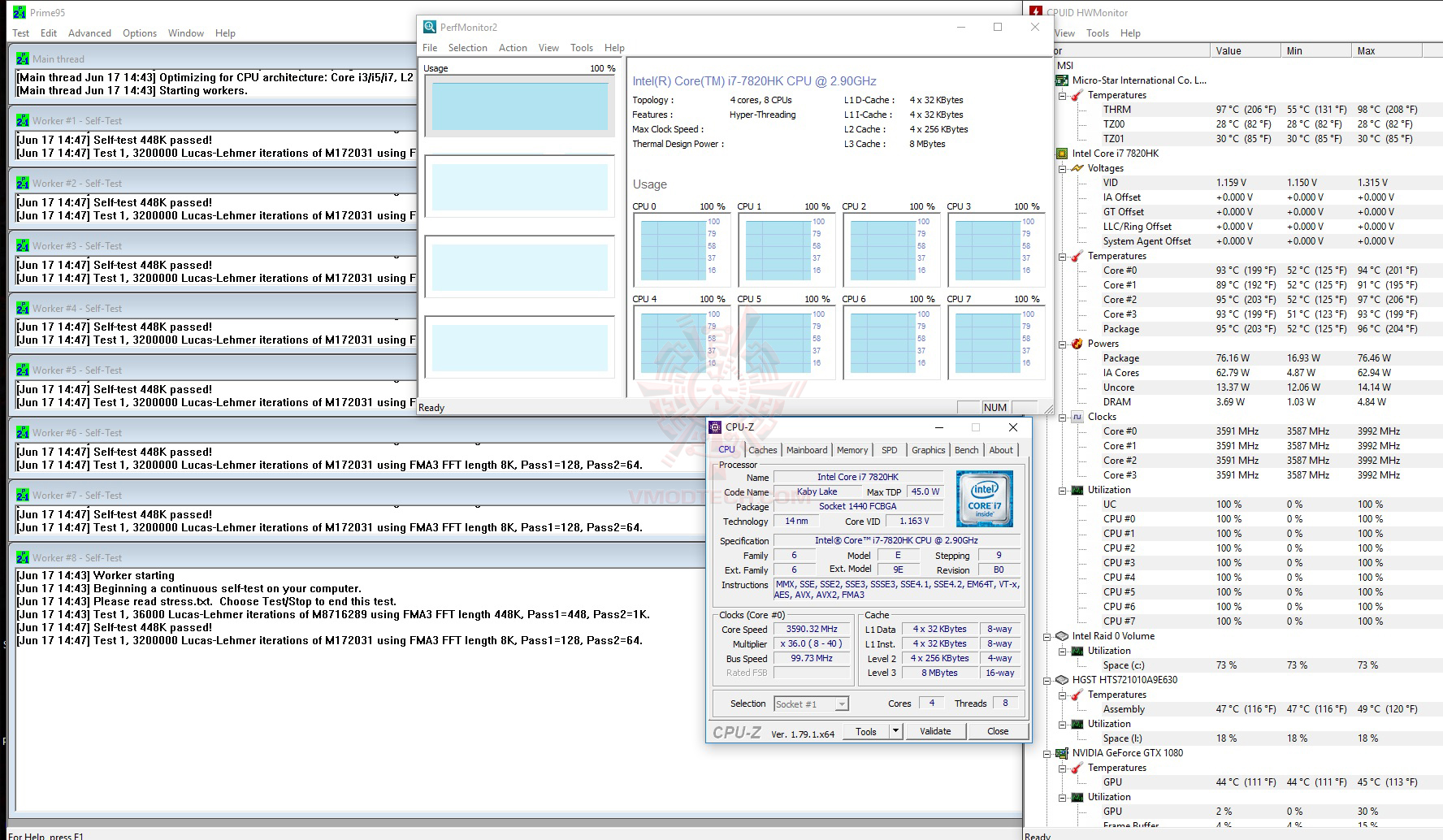1443x840 pixels.
Task: Click the HGST HTS721010A9E630 drive icon
Action: click(x=1061, y=680)
